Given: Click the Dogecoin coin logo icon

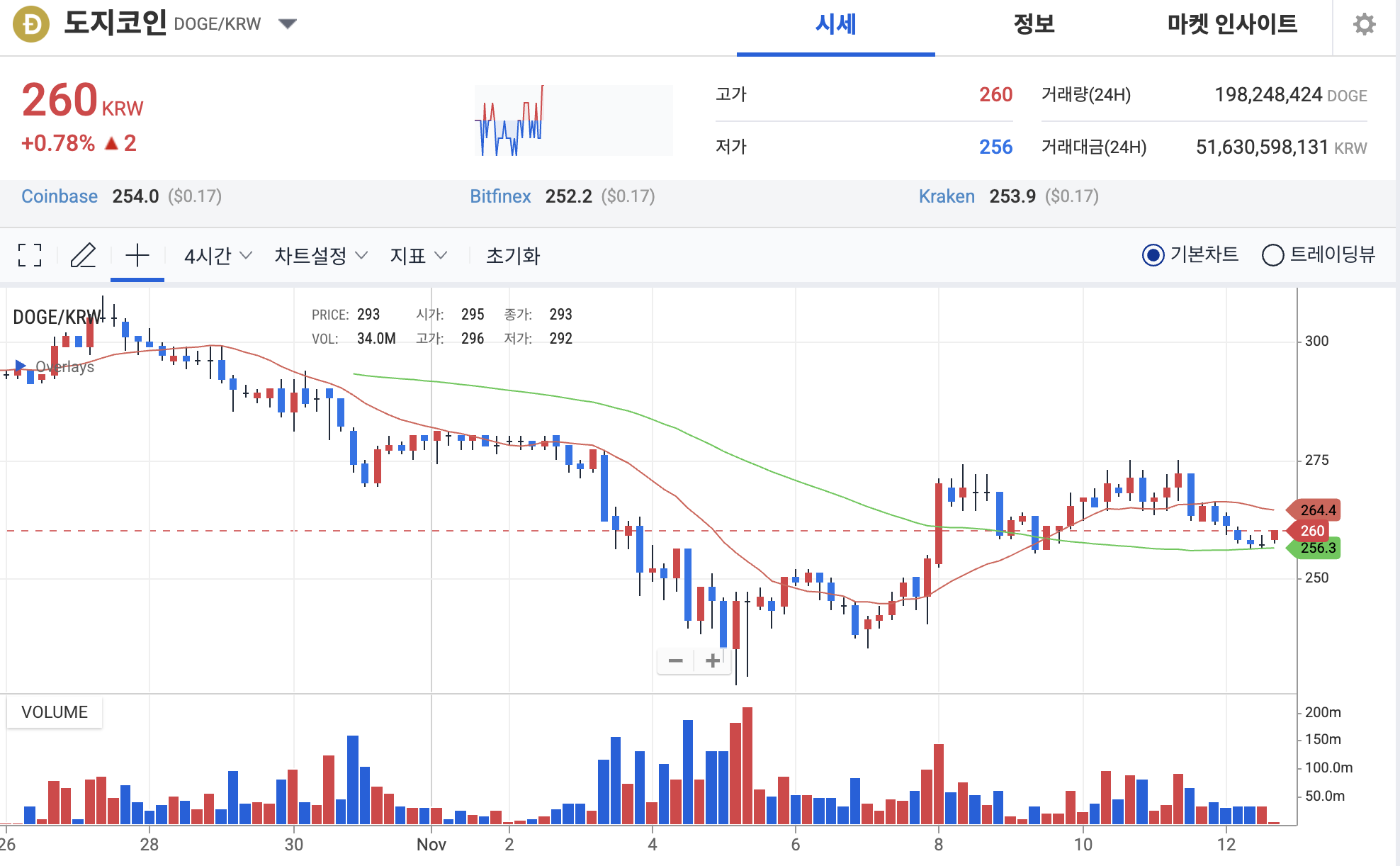Looking at the screenshot, I should coord(31,24).
